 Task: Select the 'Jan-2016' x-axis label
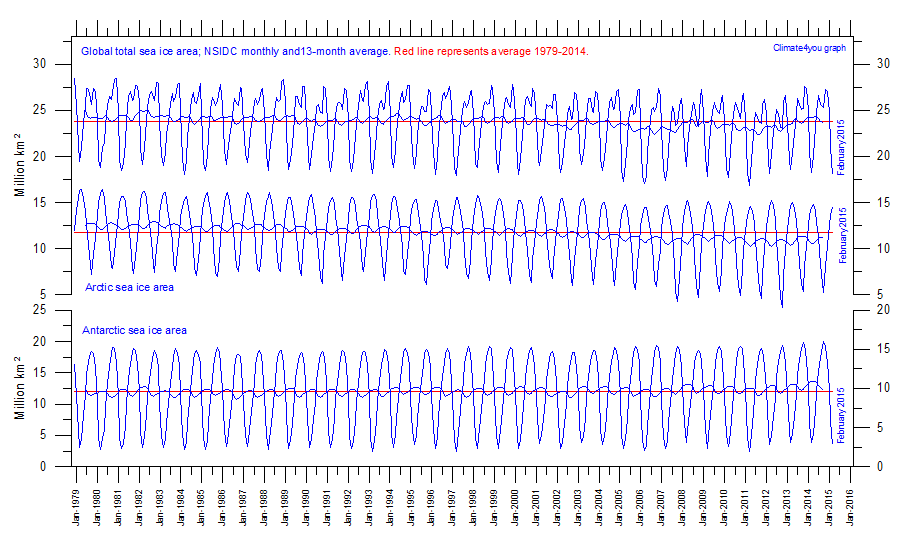pyautogui.click(x=849, y=508)
